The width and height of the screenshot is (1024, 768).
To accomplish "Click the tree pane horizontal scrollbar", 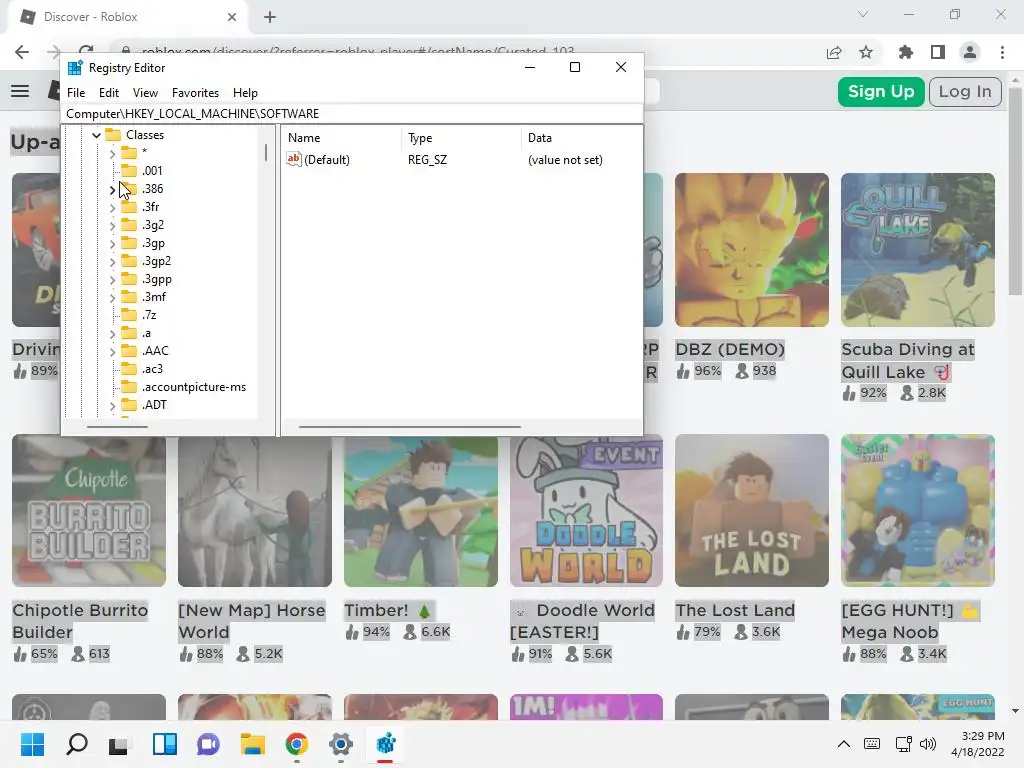I will [118, 427].
